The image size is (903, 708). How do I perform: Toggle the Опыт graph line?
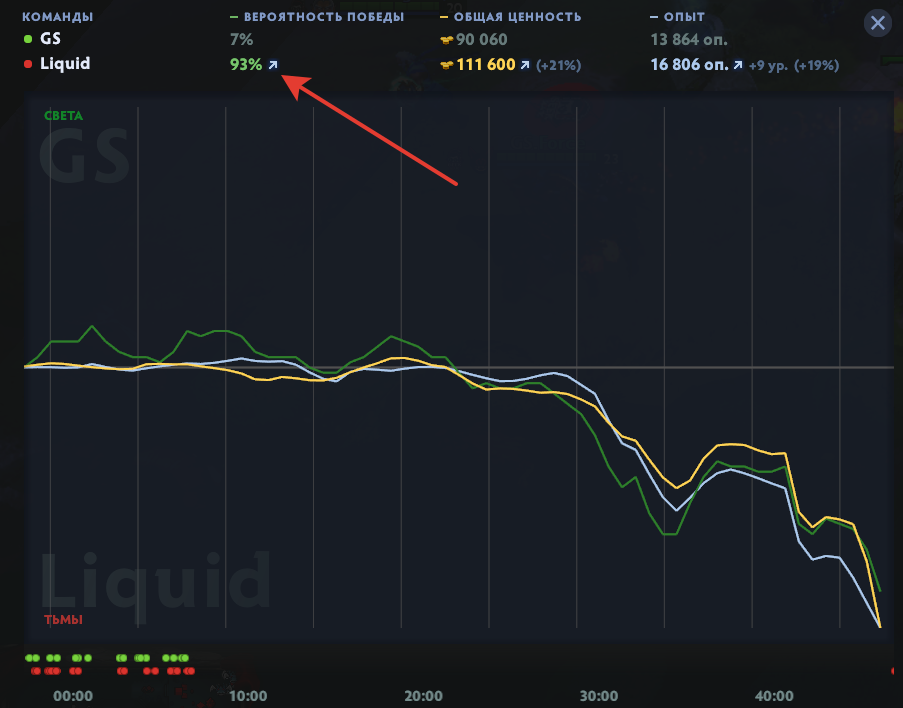677,17
